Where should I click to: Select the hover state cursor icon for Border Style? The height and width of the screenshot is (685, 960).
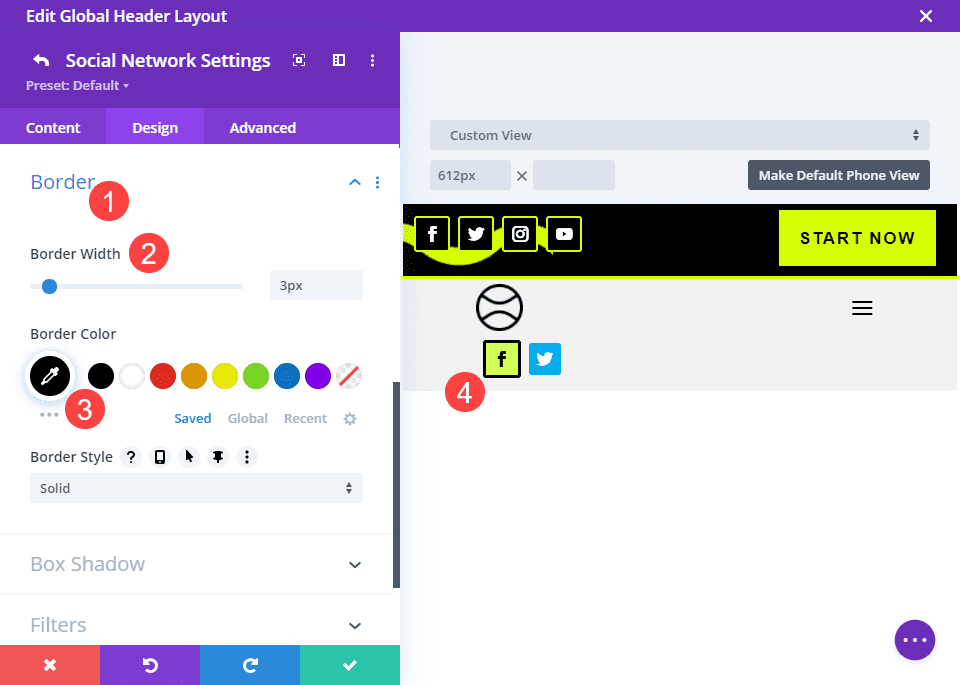coord(189,457)
